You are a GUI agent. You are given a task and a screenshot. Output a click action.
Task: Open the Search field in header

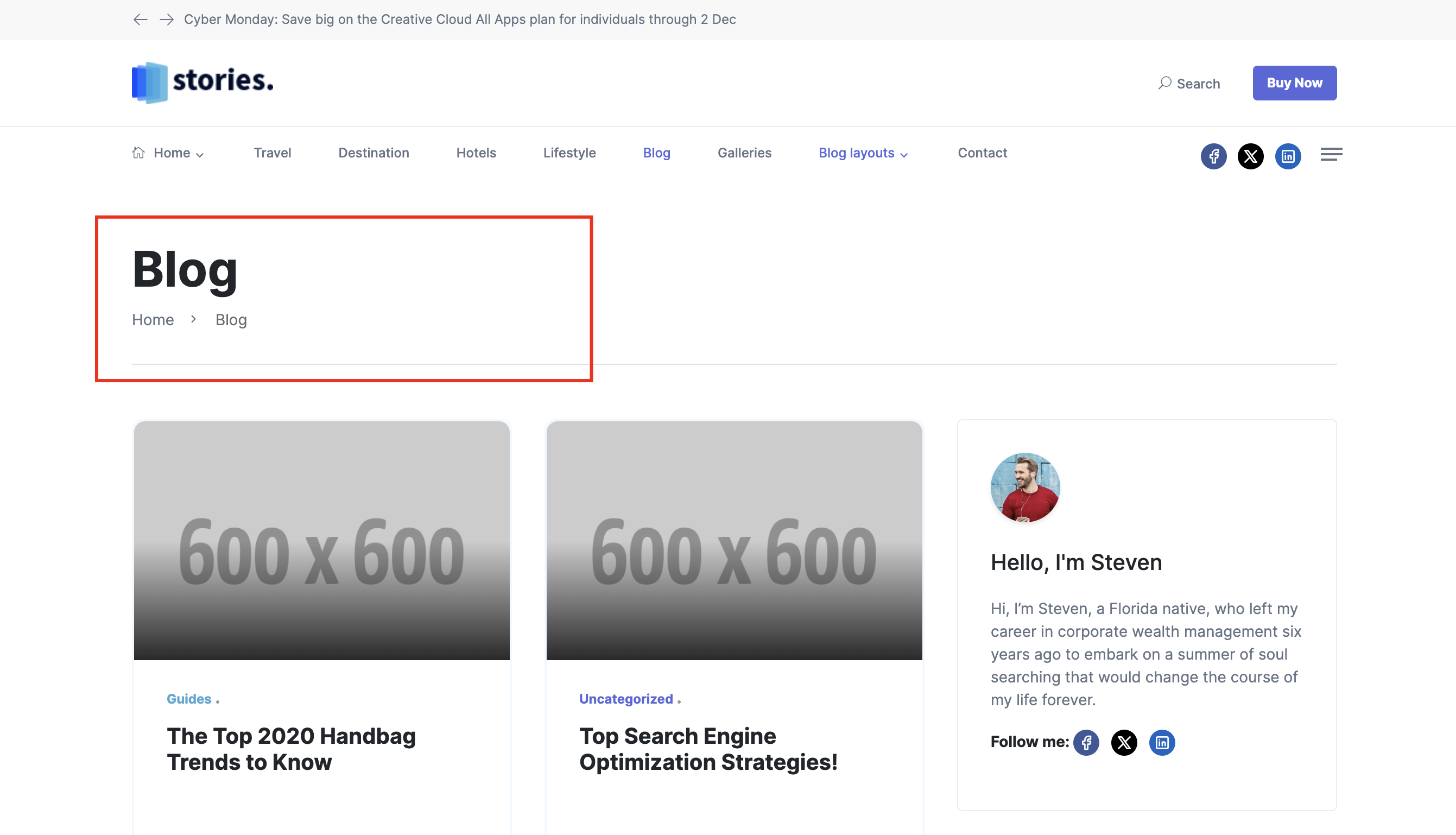1189,84
